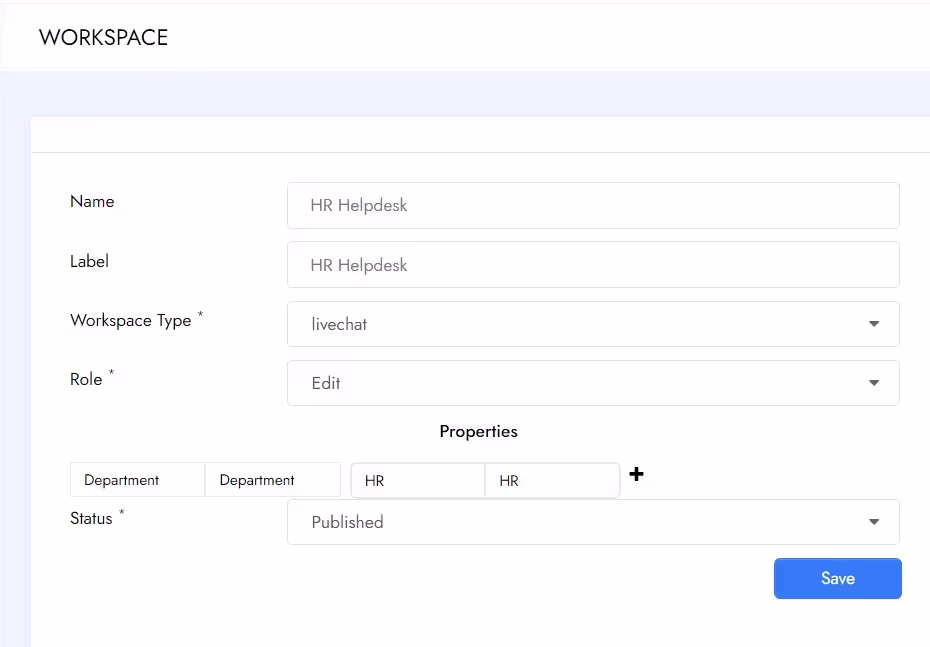
Task: Click the WORKSPACE page heading
Action: point(103,37)
